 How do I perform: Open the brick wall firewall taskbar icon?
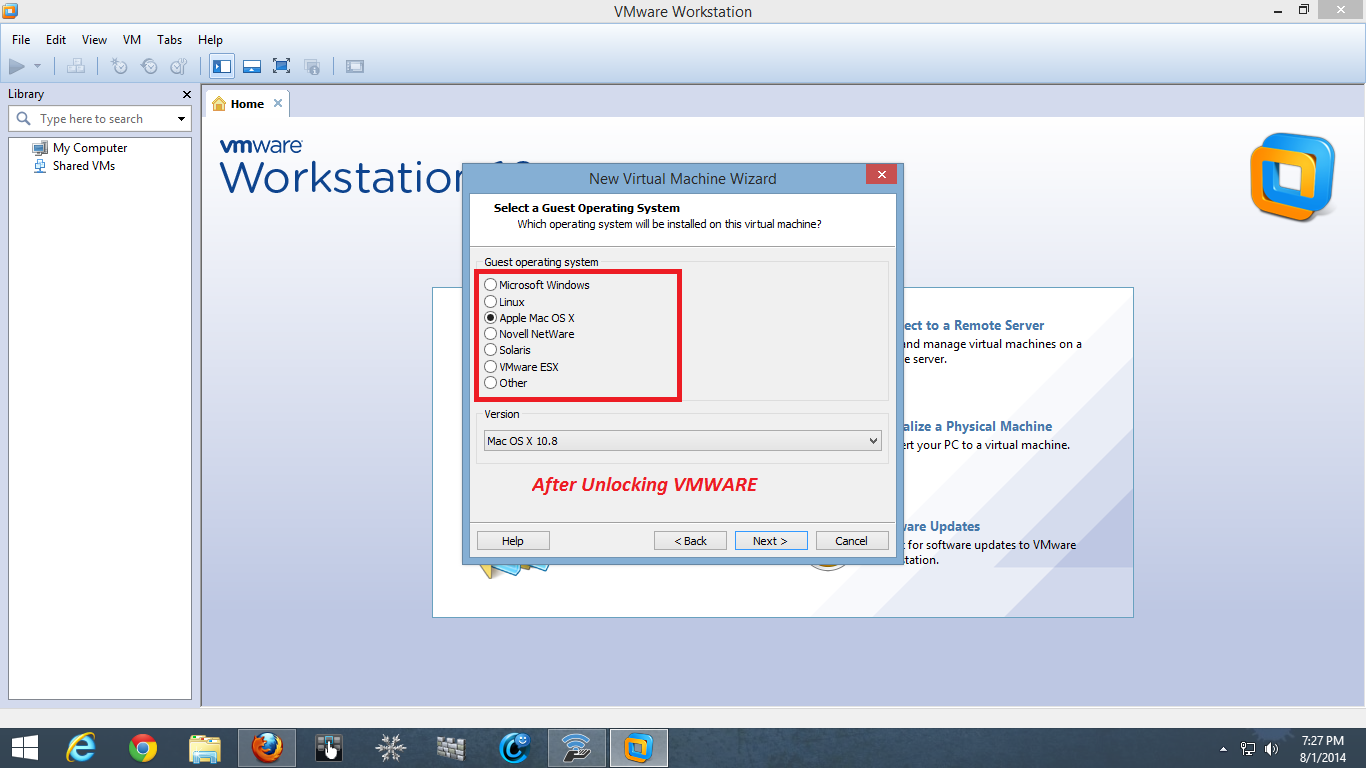(452, 748)
